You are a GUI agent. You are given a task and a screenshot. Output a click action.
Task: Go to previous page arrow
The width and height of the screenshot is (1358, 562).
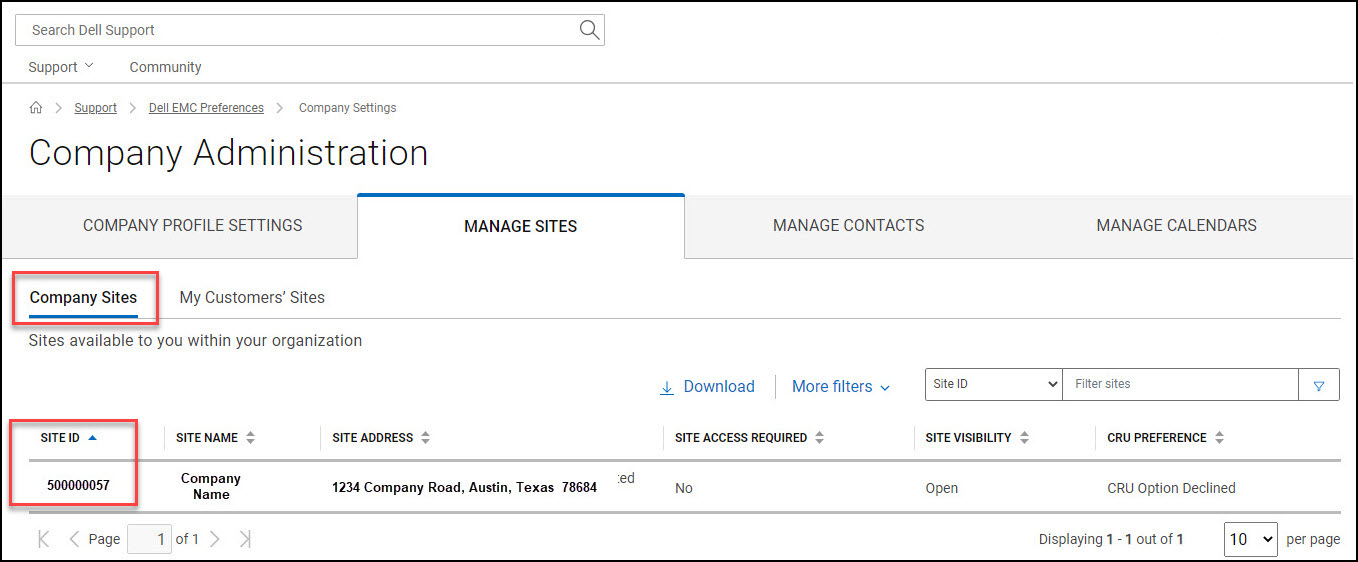74,539
